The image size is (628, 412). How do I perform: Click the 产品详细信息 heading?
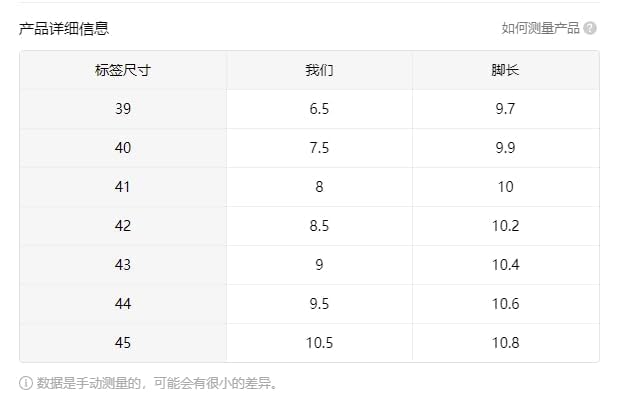64,28
